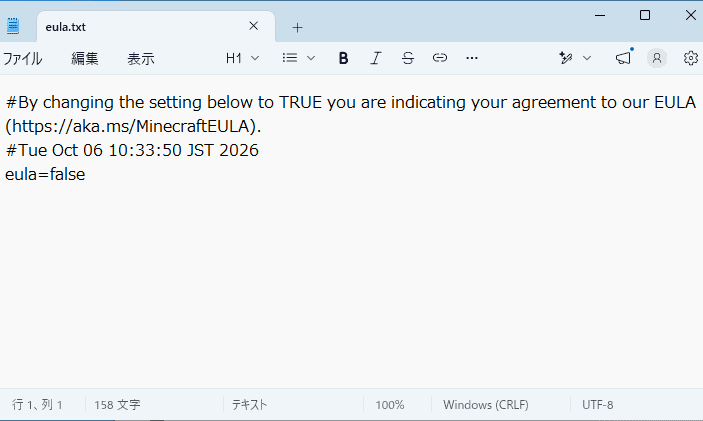Open the account profile icon

click(x=657, y=58)
